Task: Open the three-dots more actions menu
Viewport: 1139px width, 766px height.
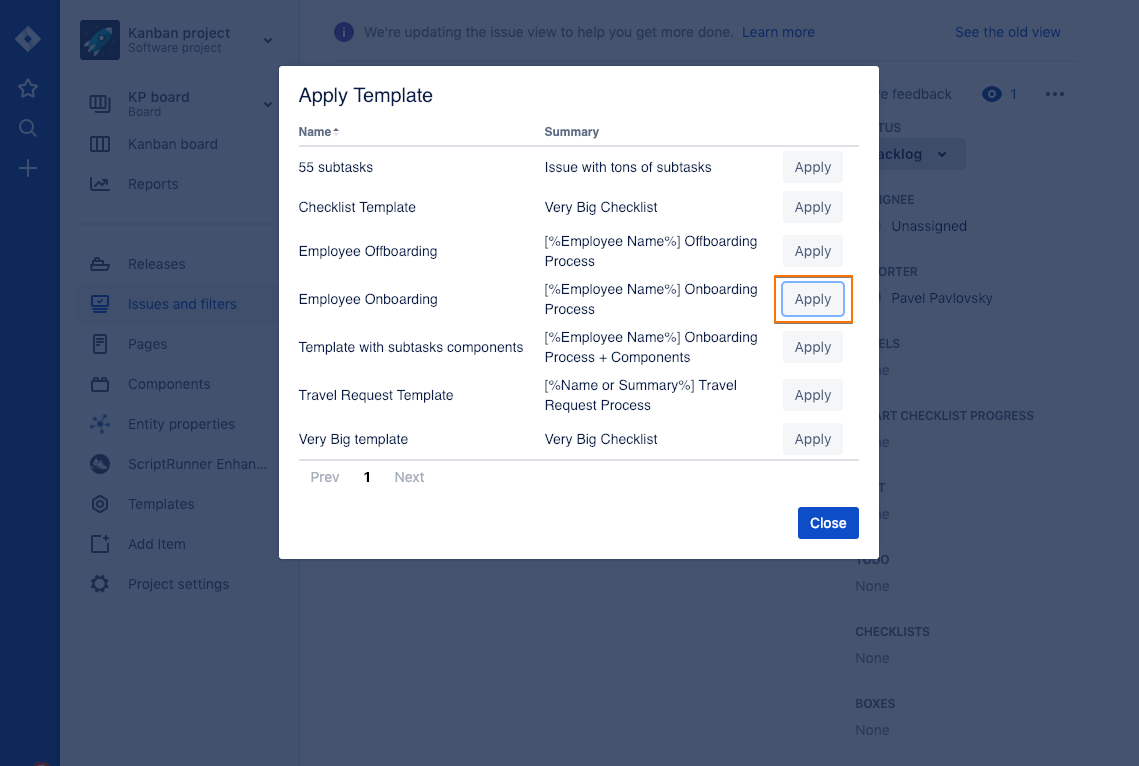Action: (1054, 94)
